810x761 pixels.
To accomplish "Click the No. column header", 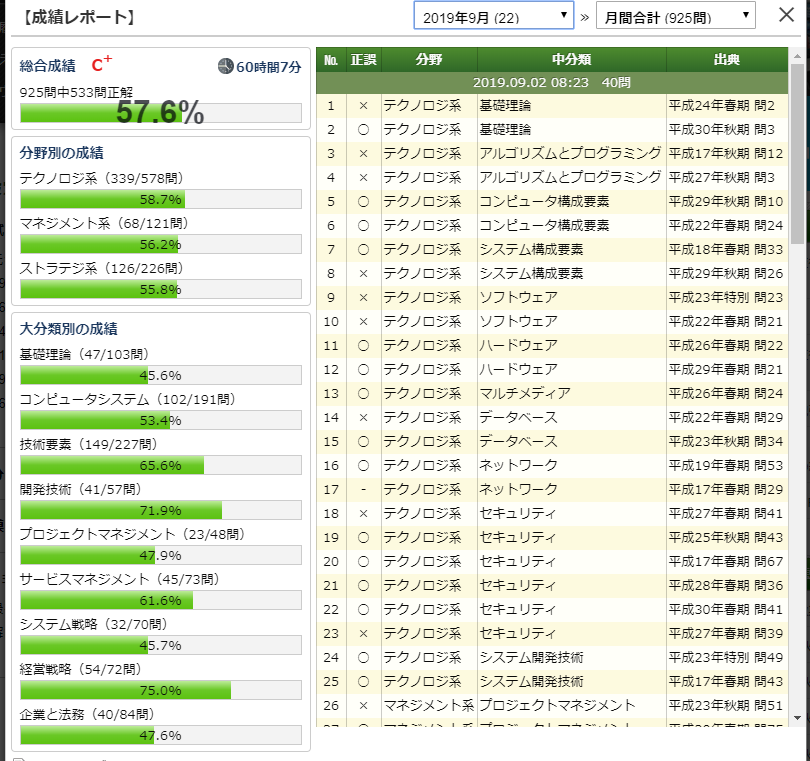I will click(x=331, y=60).
